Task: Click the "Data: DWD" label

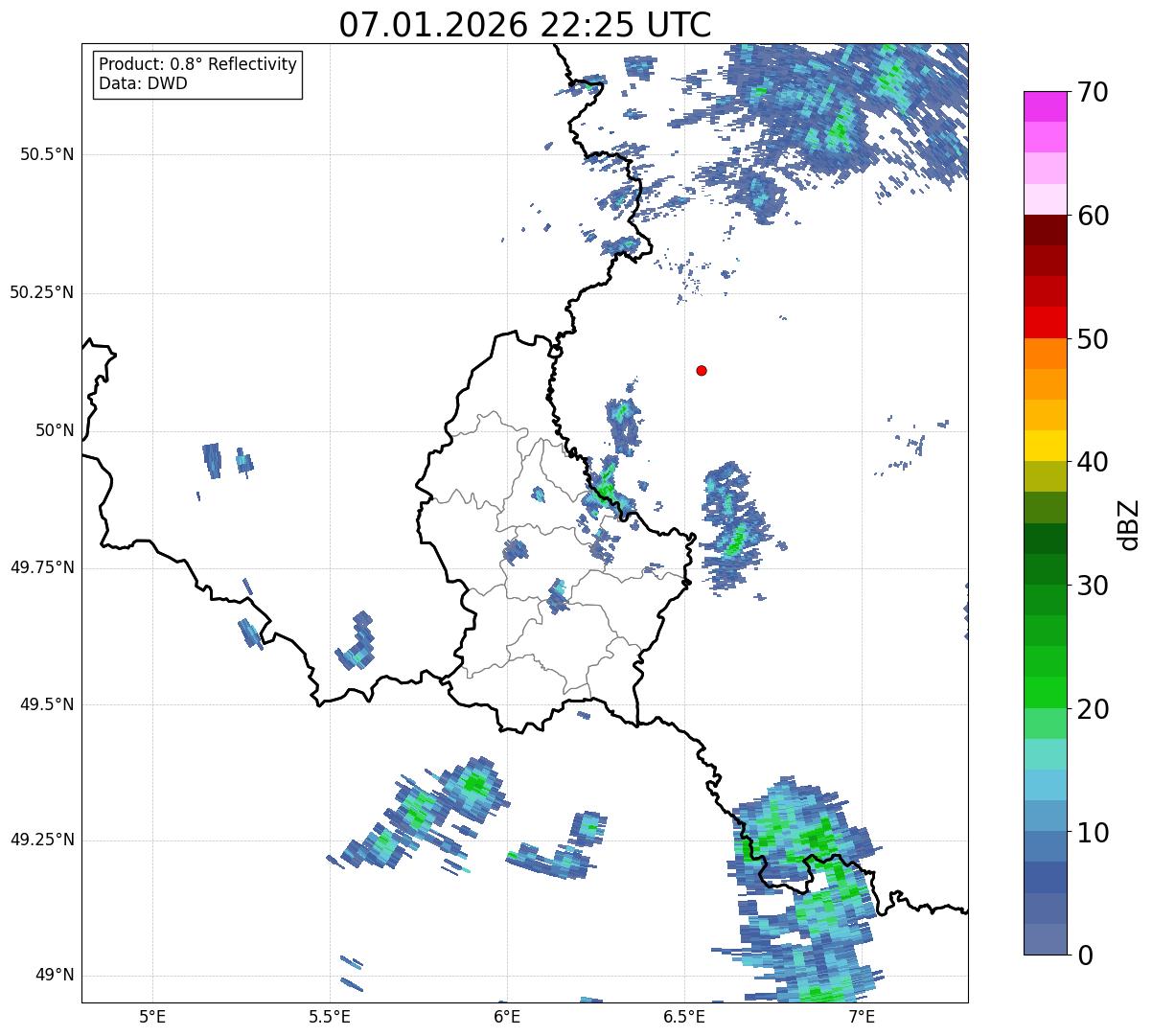Action: tap(143, 83)
